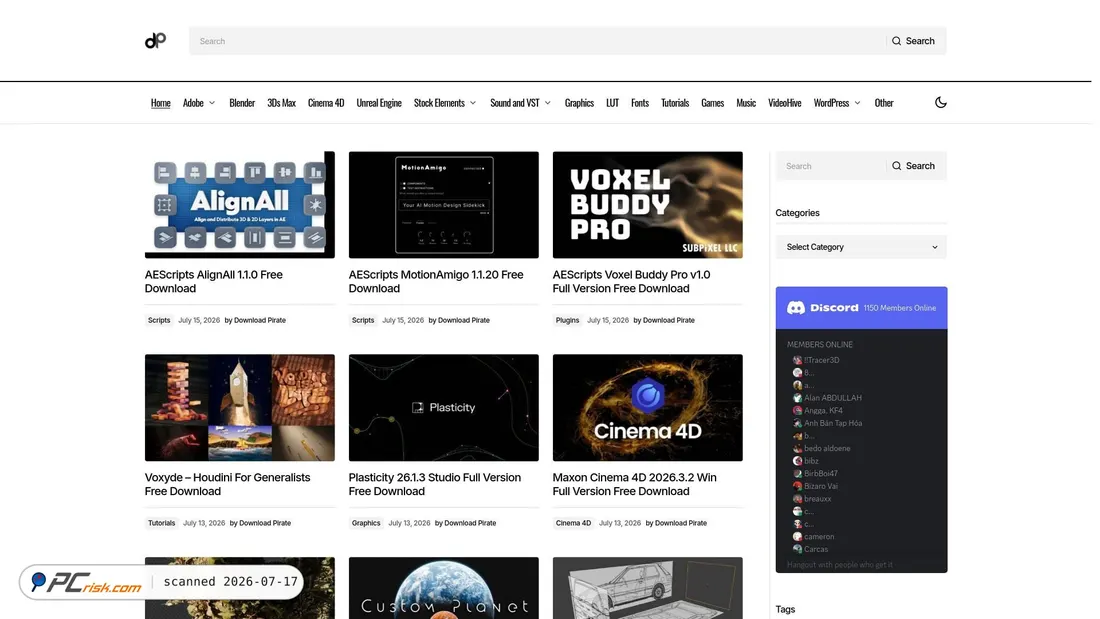
Task: Open the Tutorials menu item
Action: 675,103
